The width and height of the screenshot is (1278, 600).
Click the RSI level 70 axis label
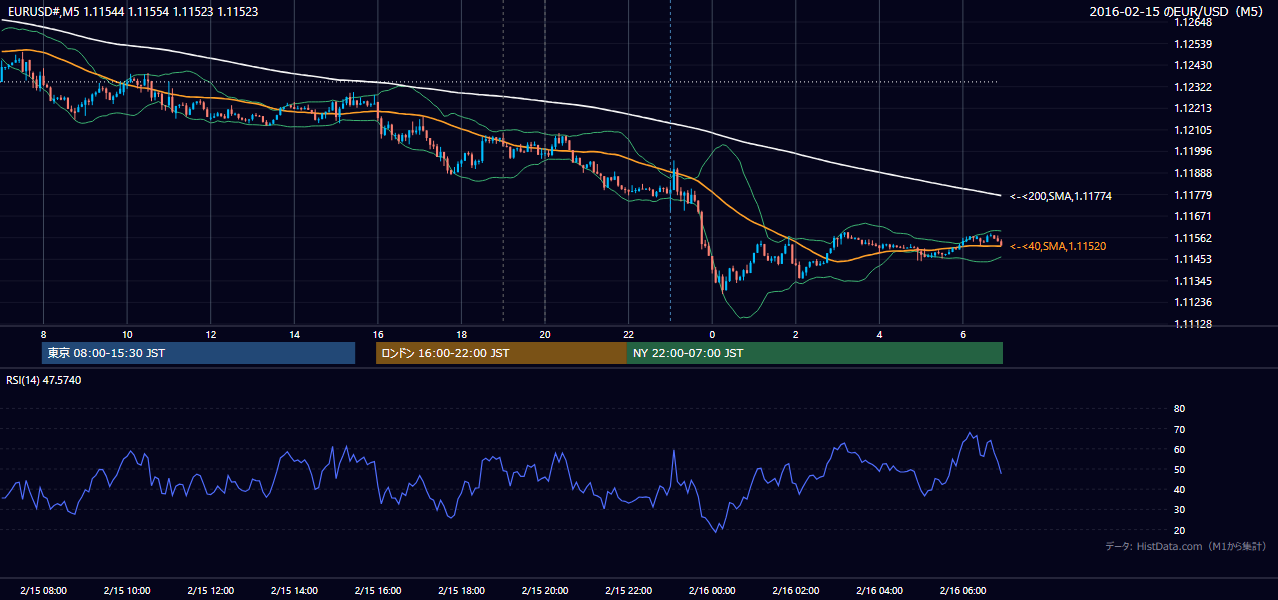[1179, 429]
